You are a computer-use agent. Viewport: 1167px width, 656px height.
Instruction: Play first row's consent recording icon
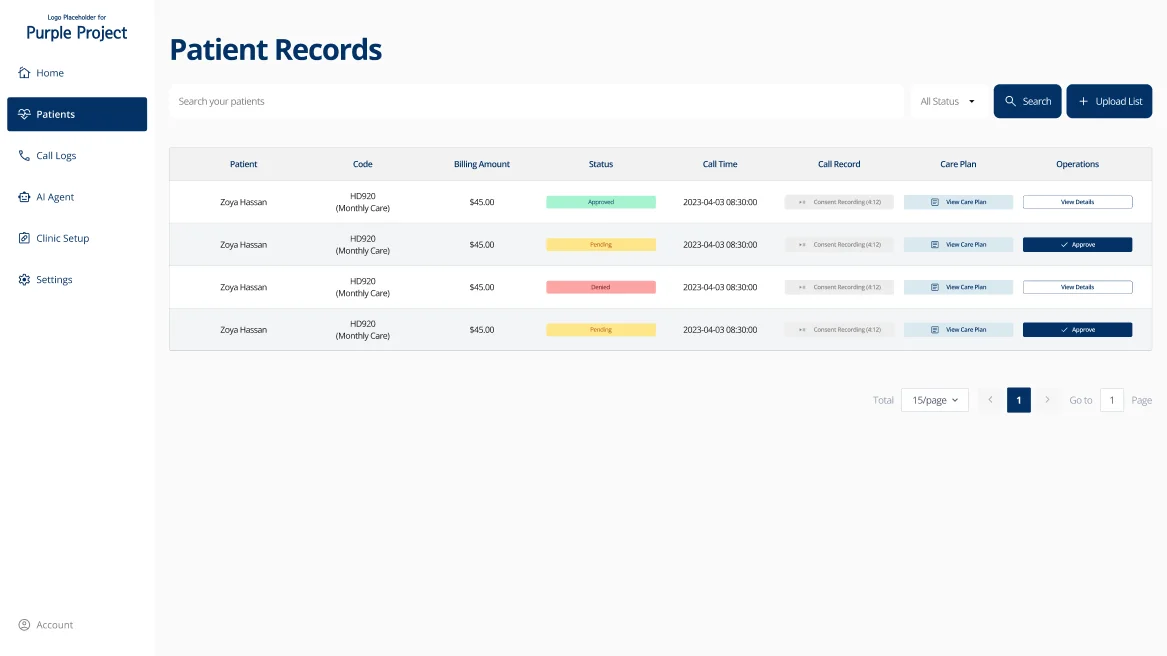pos(802,202)
